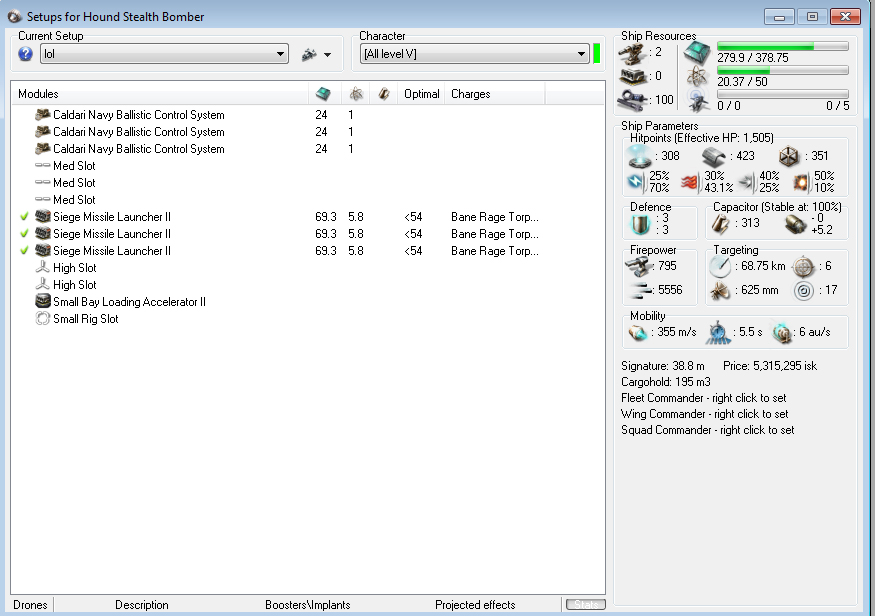Click the EM resistance icon
Screen dimensions: 875x616
[x=636, y=182]
